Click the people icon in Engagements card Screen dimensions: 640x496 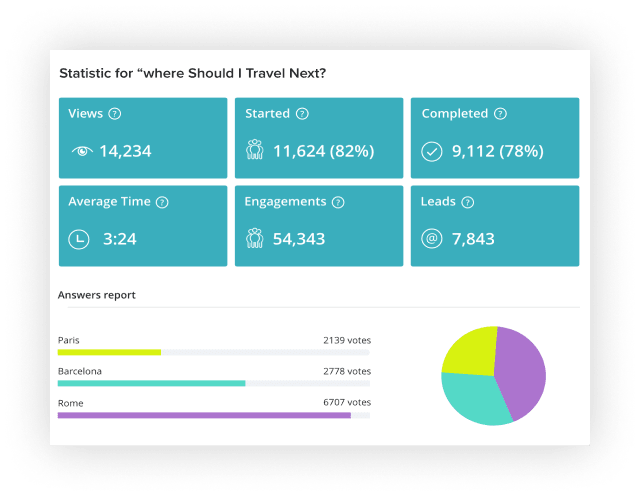(254, 239)
